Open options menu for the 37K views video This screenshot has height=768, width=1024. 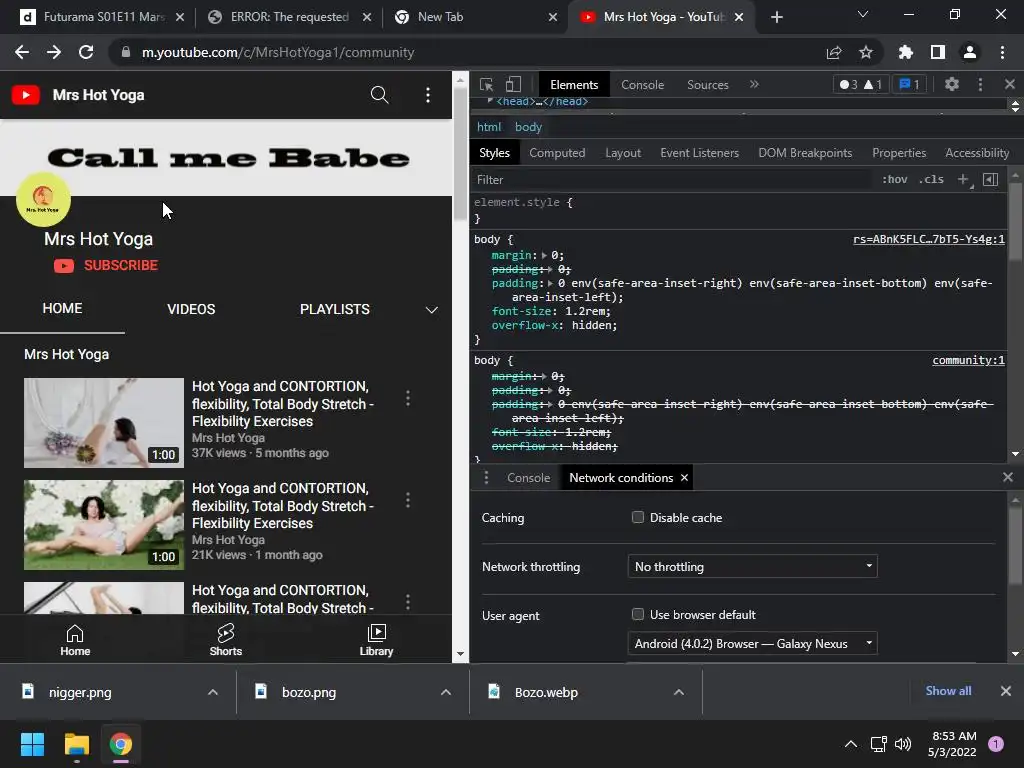point(408,398)
